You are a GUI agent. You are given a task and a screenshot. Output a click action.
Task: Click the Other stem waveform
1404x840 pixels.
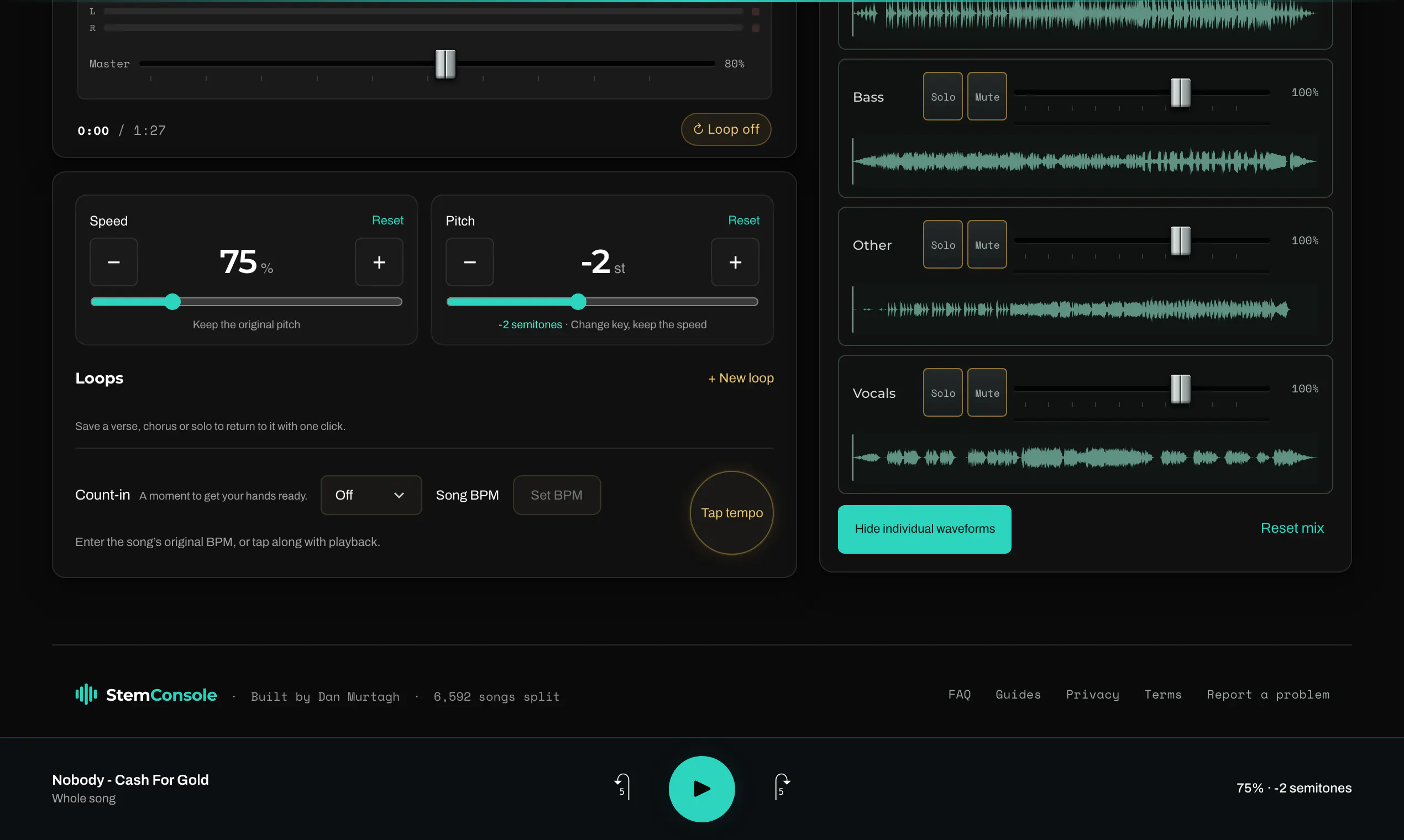pyautogui.click(x=1085, y=309)
